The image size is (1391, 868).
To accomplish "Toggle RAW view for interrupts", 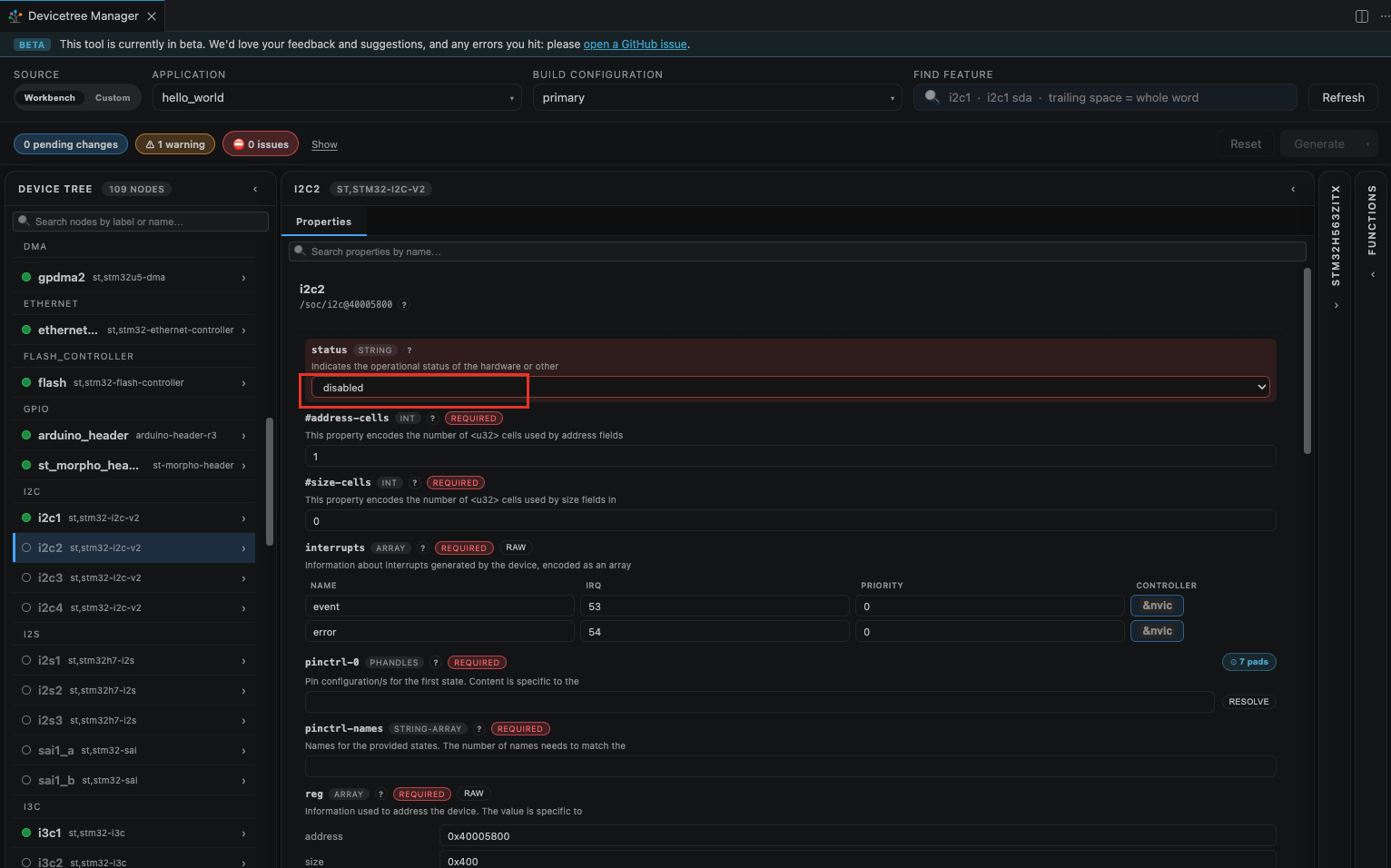I will coord(516,547).
